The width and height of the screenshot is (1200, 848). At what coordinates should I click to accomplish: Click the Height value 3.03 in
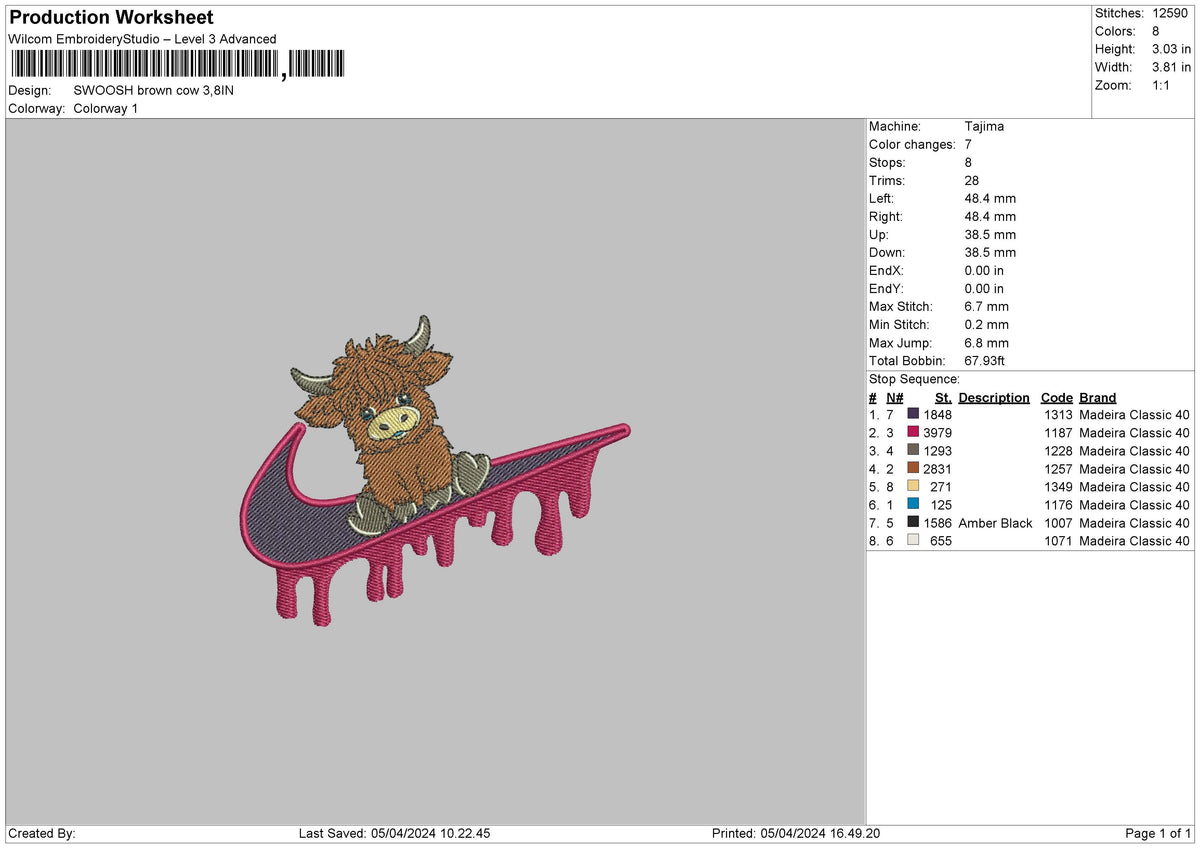pos(1171,49)
